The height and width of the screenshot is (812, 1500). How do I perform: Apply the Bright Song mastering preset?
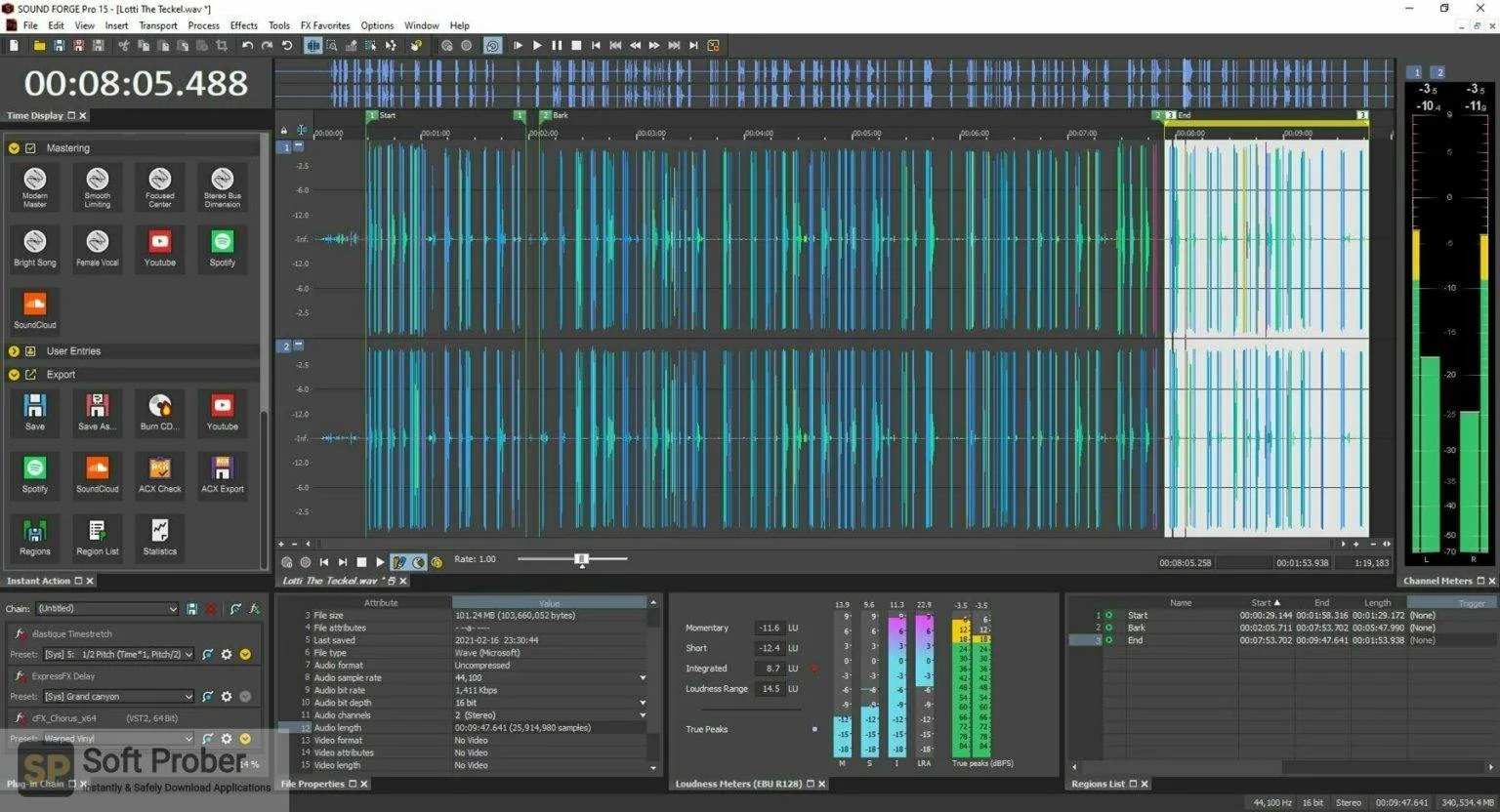(x=35, y=248)
